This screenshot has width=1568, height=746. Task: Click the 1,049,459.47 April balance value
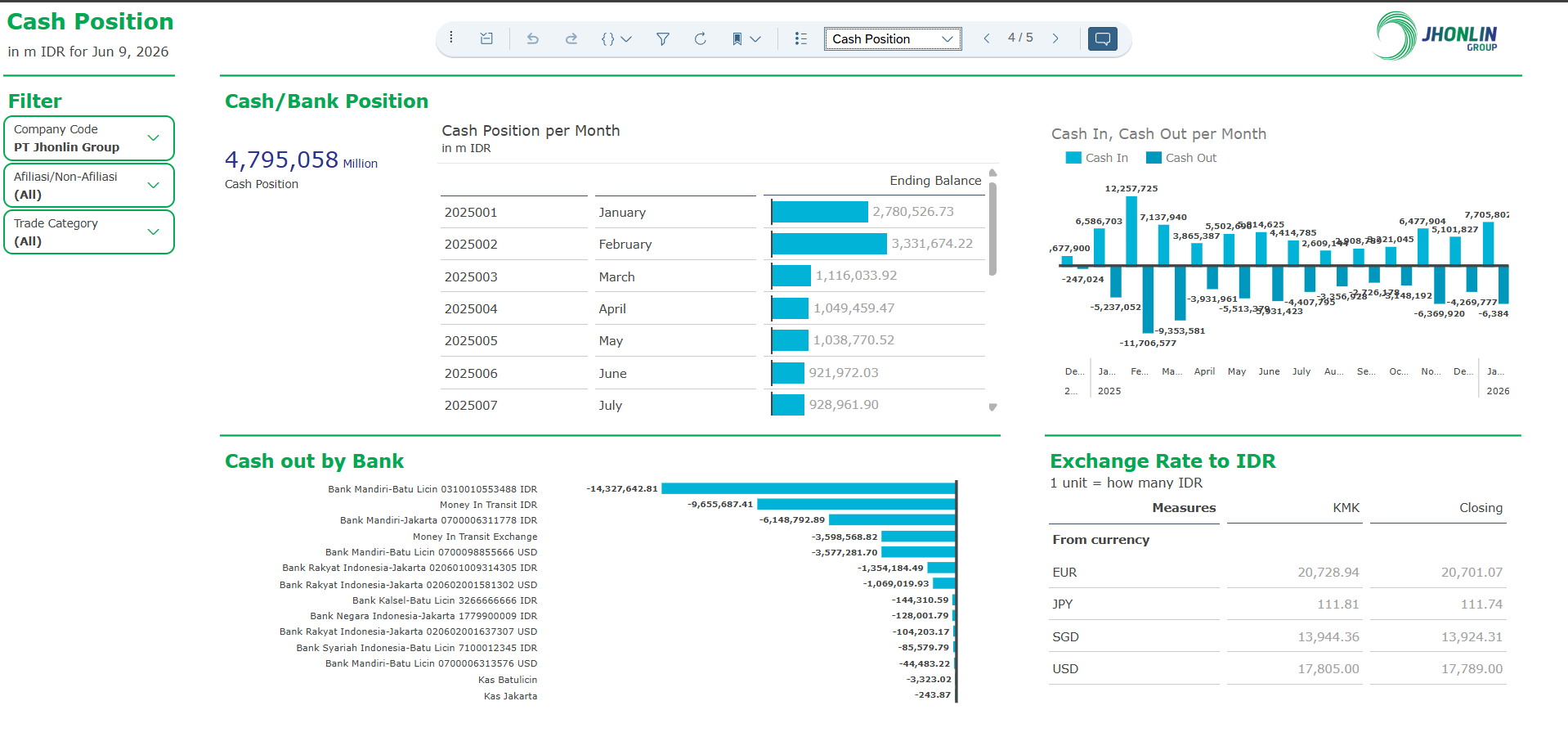tap(853, 308)
